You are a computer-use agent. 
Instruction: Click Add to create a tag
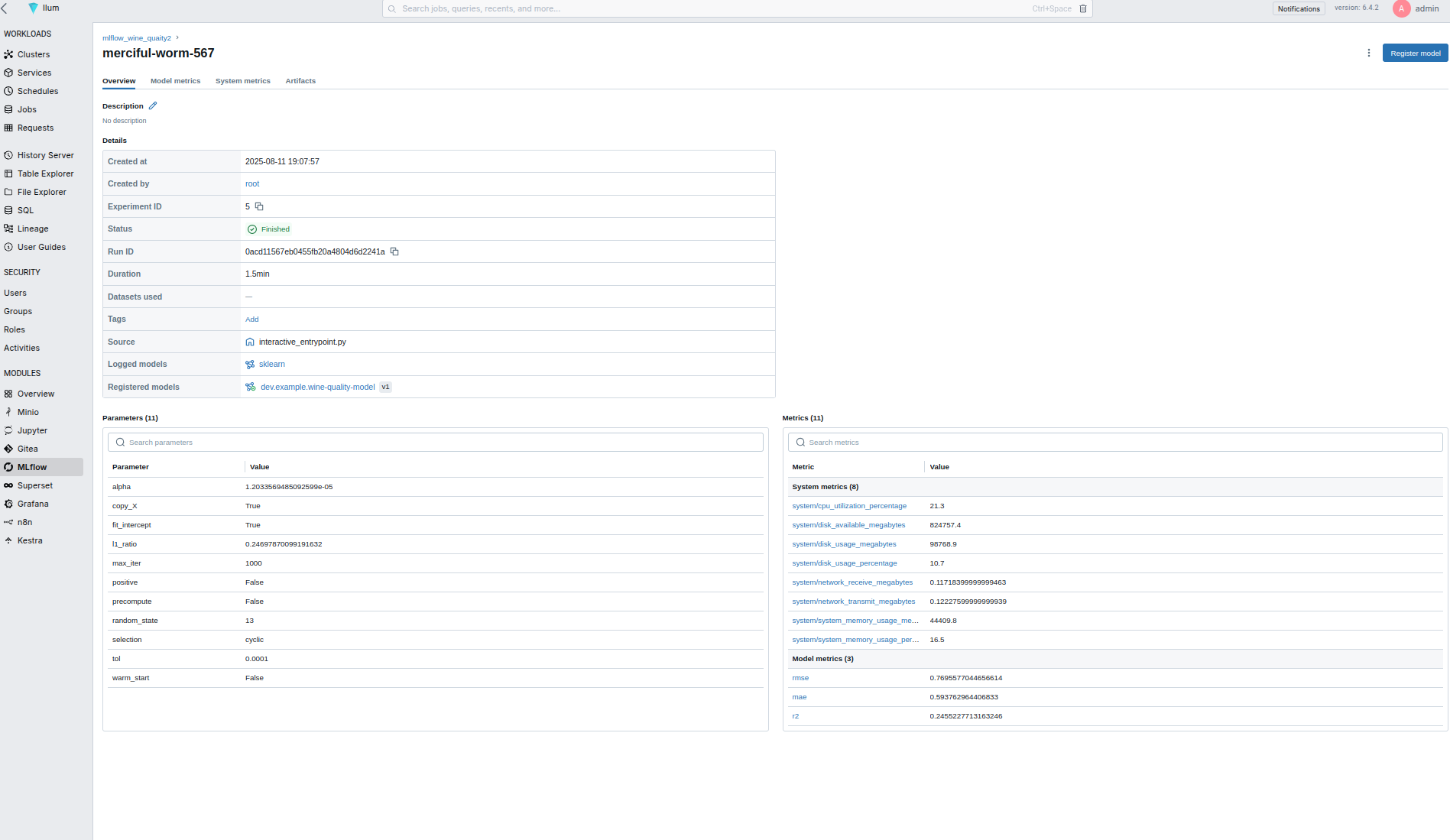(x=251, y=319)
